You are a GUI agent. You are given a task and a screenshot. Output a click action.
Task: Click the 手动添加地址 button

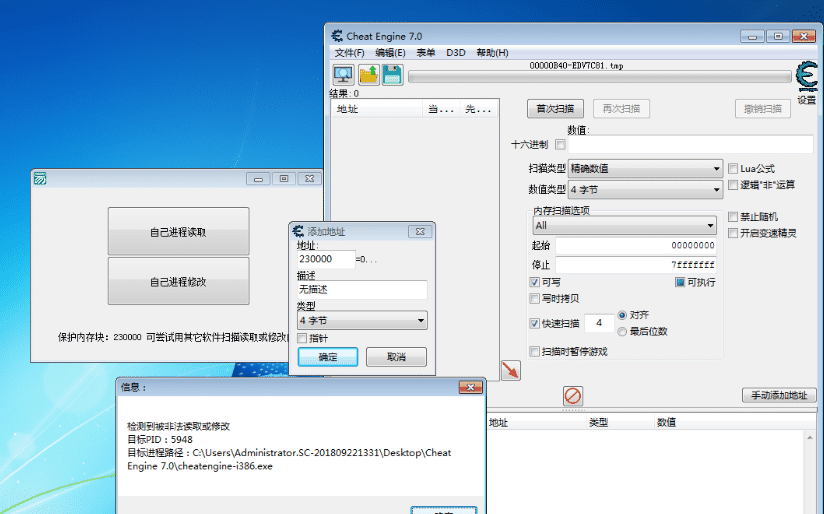(x=779, y=395)
